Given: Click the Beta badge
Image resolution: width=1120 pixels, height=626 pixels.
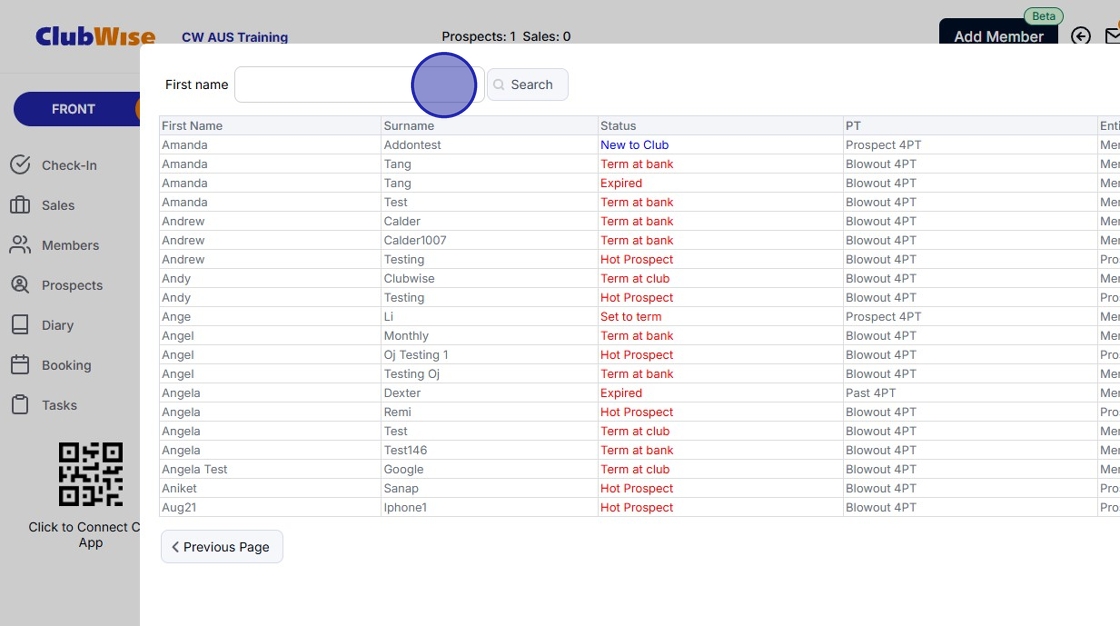Looking at the screenshot, I should pyautogui.click(x=1044, y=16).
